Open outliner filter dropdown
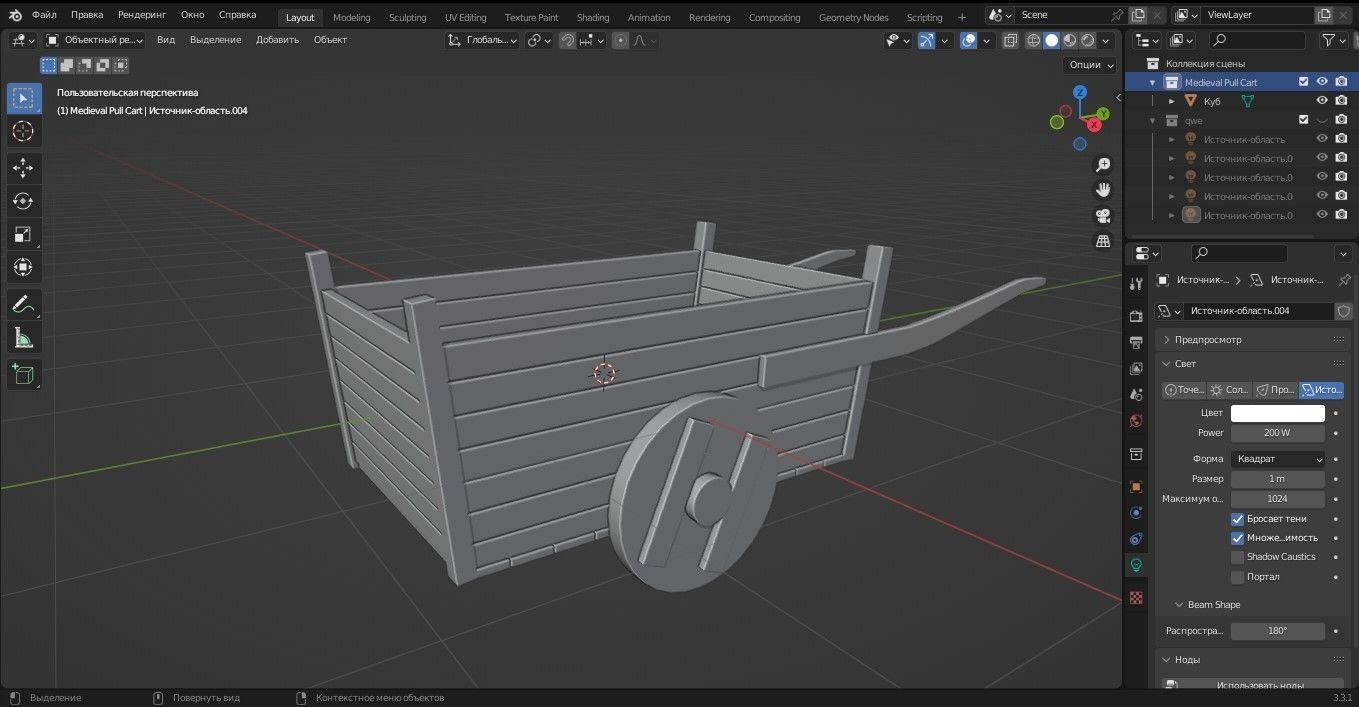This screenshot has width=1359, height=707. pyautogui.click(x=1334, y=40)
